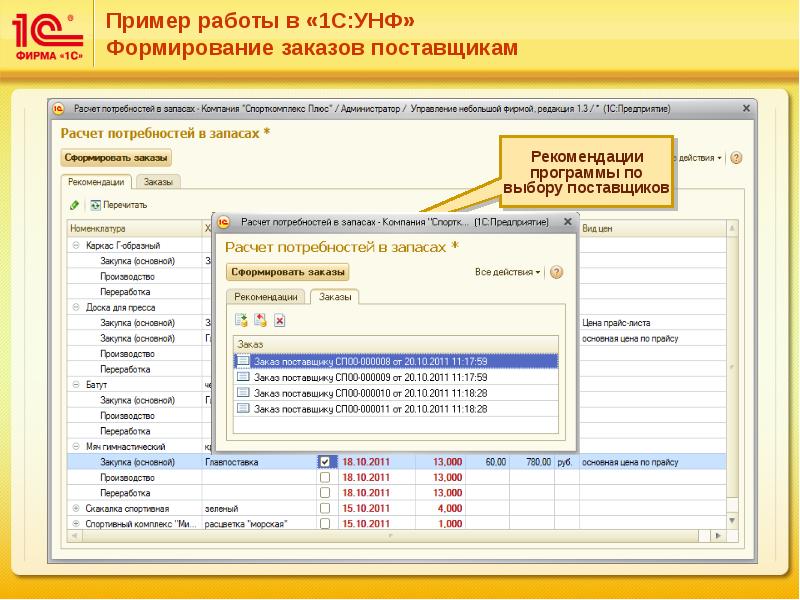Viewport: 800px width, 600px height.
Task: Switch to Рекомендации tab in main window
Action: click(96, 182)
